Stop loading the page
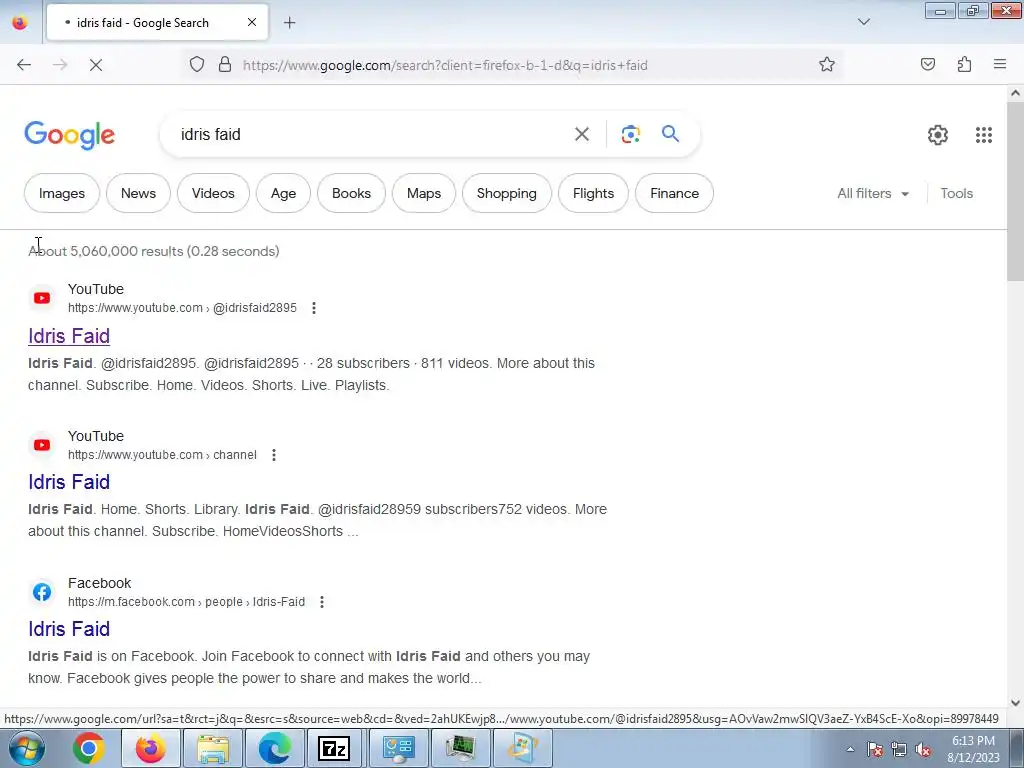This screenshot has width=1024, height=768. pyautogui.click(x=96, y=65)
